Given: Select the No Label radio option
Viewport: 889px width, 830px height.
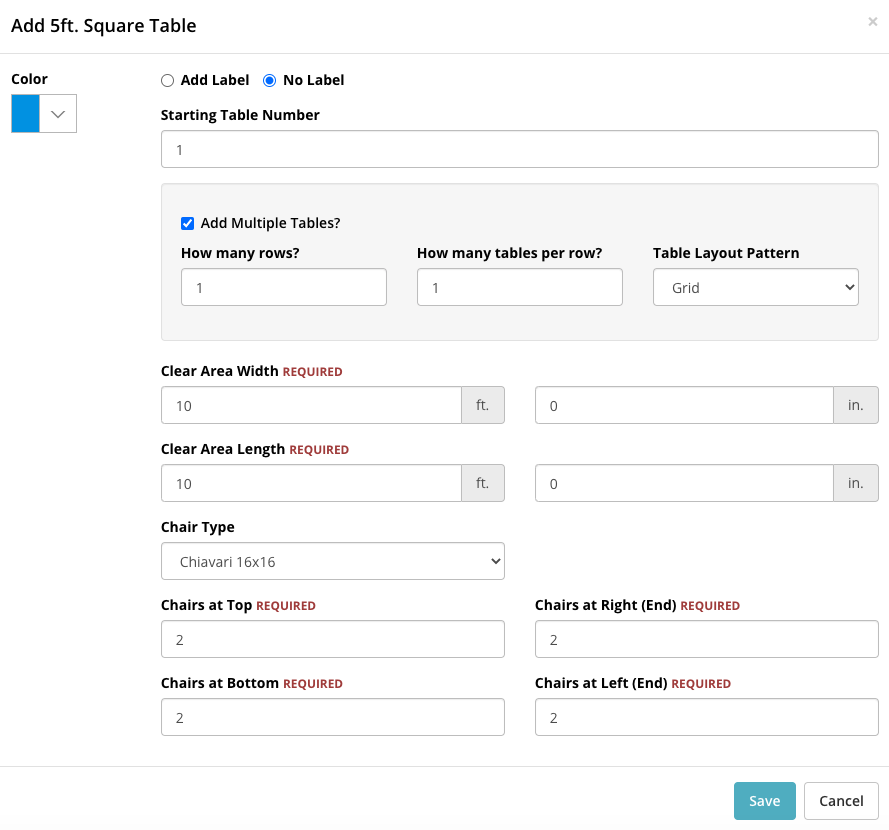Looking at the screenshot, I should tap(269, 81).
